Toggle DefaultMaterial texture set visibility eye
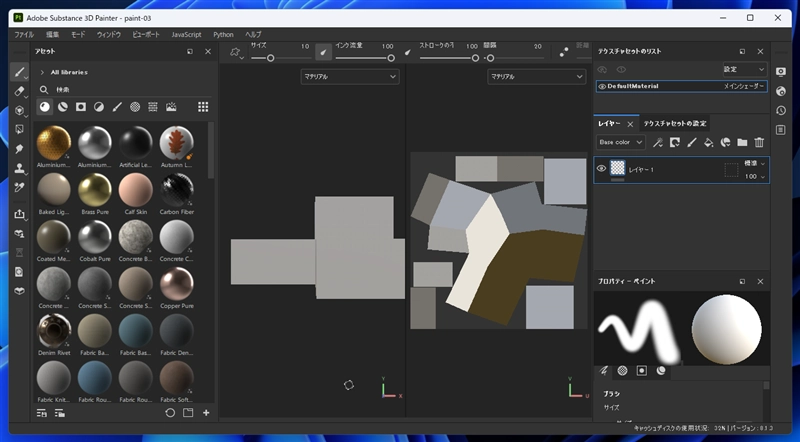 coord(602,87)
